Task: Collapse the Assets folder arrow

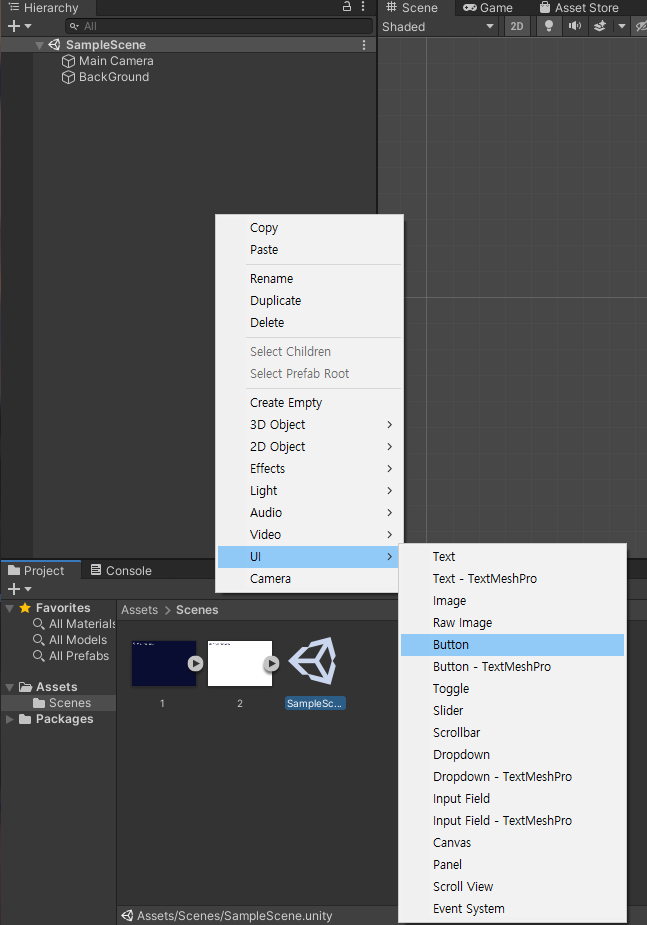Action: pyautogui.click(x=10, y=687)
